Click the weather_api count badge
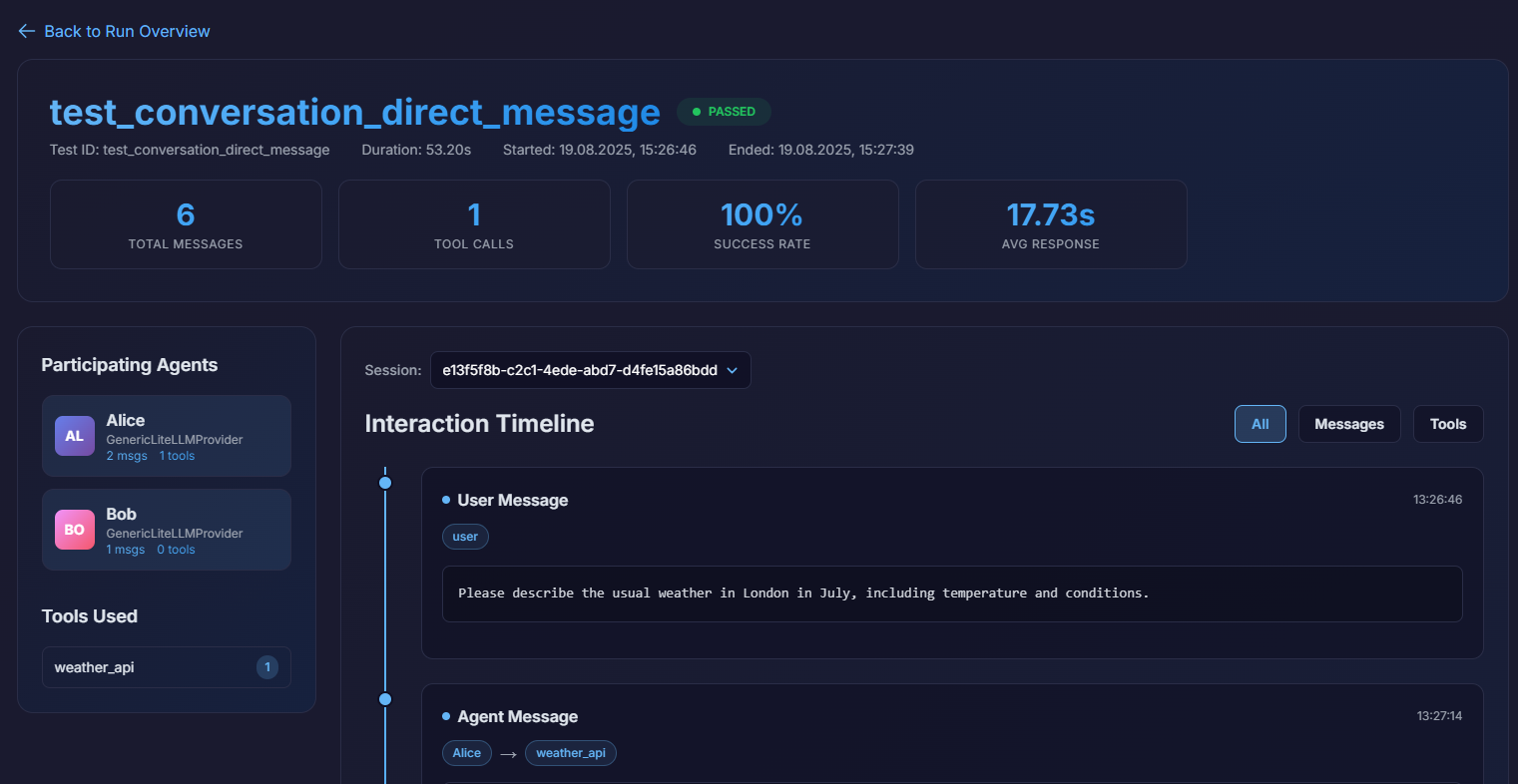Image resolution: width=1518 pixels, height=784 pixels. pos(267,667)
